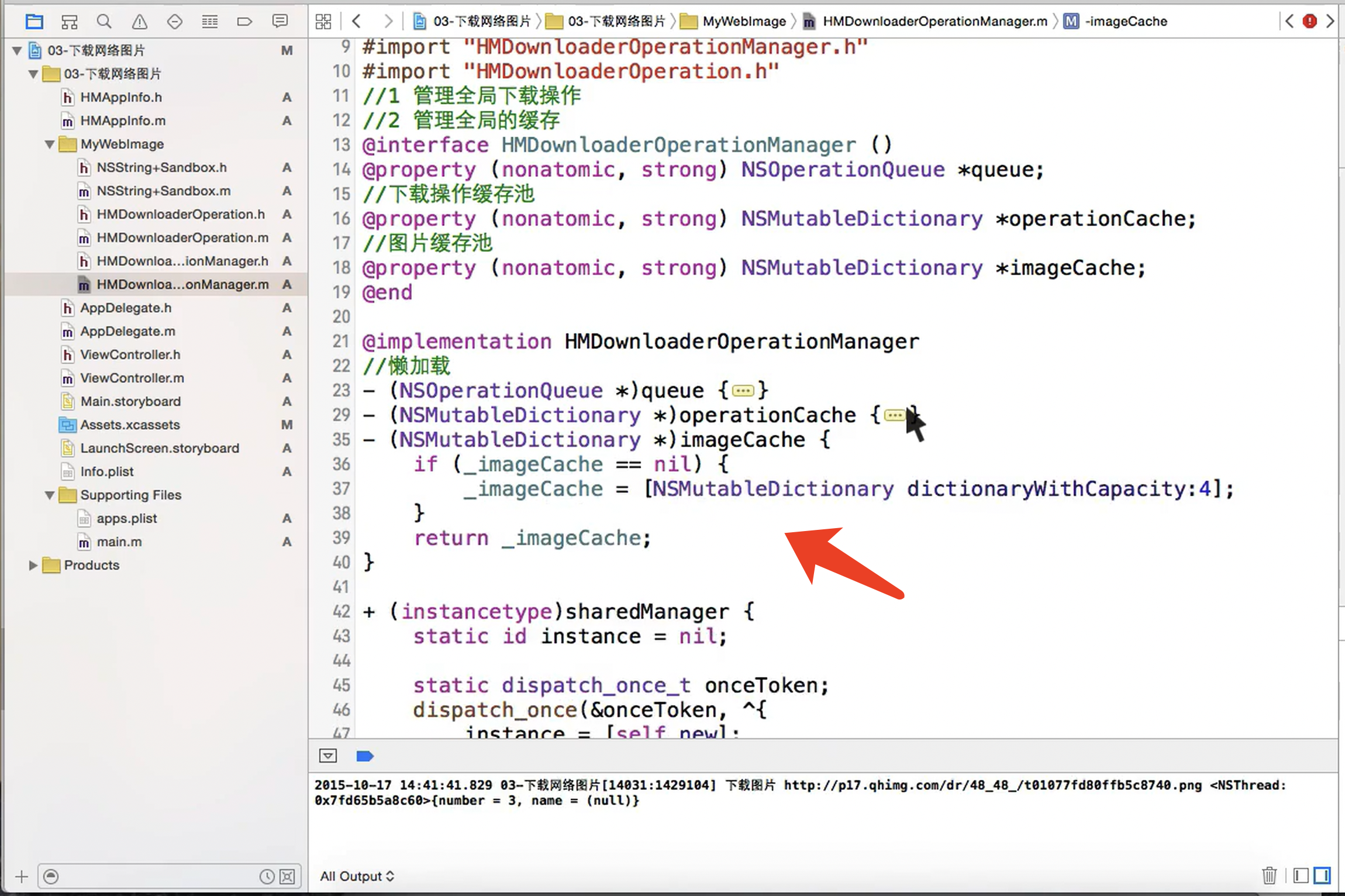The image size is (1345, 896).
Task: Click the add plus button at the navigator bottom
Action: pyautogui.click(x=22, y=877)
